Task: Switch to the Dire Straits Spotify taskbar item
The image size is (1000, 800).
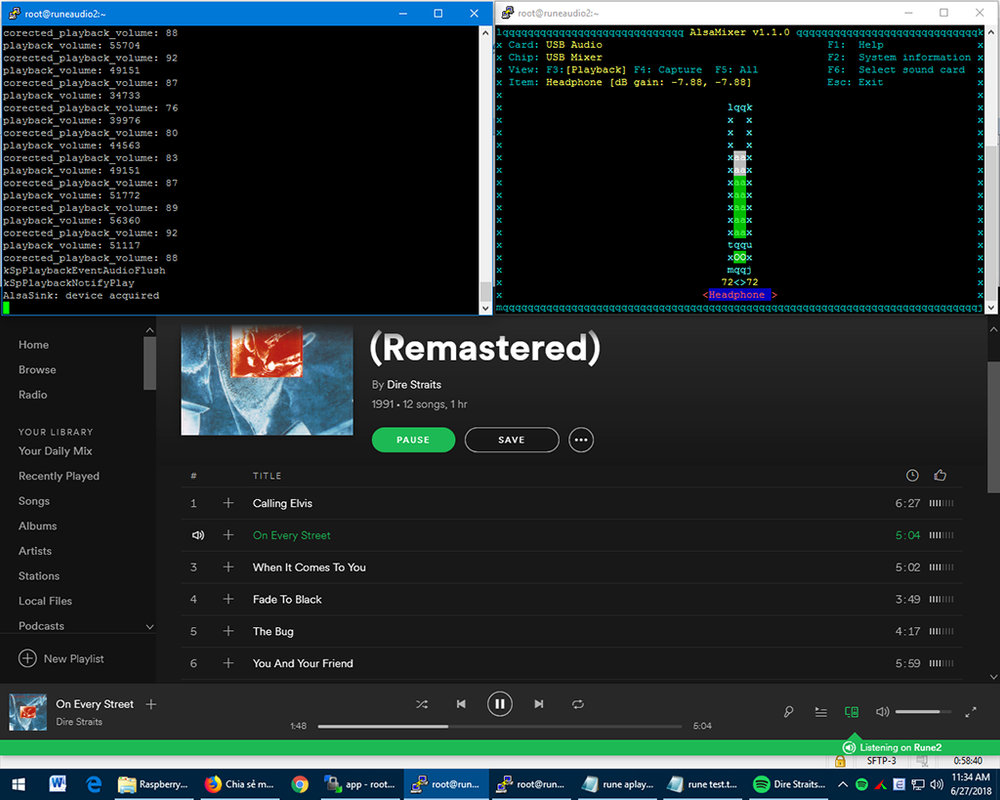Action: [790, 784]
